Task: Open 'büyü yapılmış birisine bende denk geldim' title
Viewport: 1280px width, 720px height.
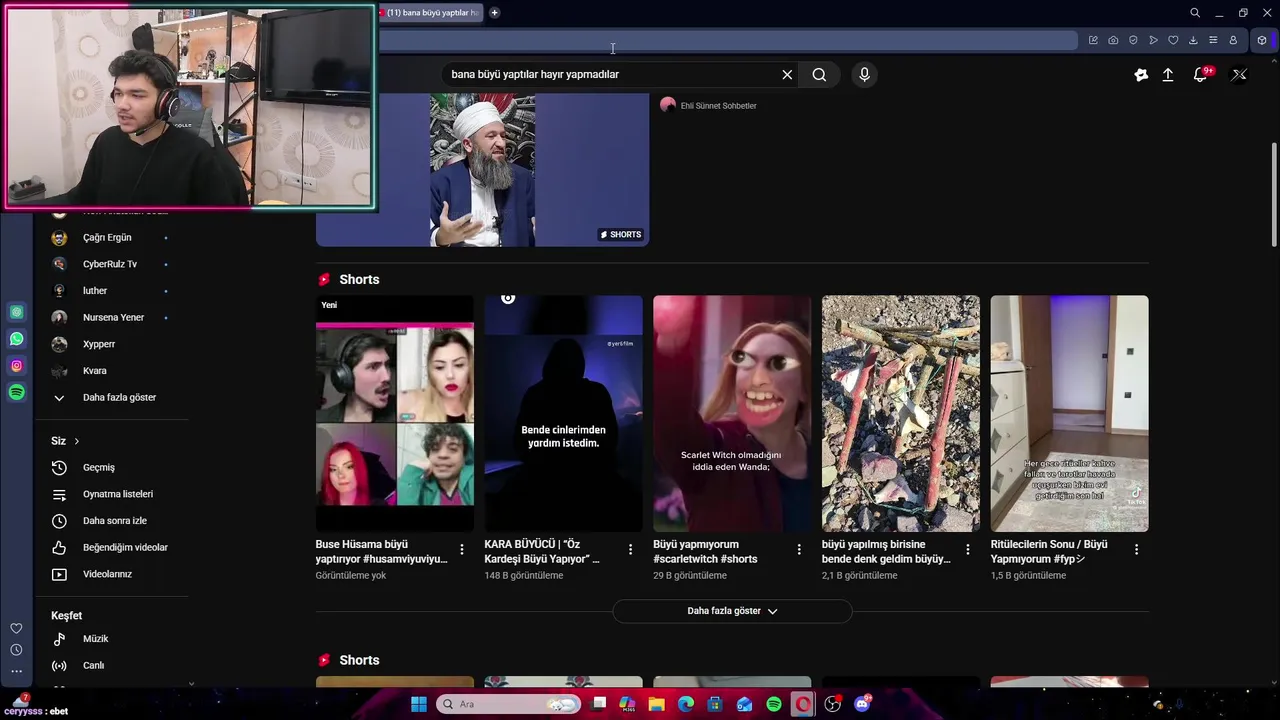Action: coord(886,552)
